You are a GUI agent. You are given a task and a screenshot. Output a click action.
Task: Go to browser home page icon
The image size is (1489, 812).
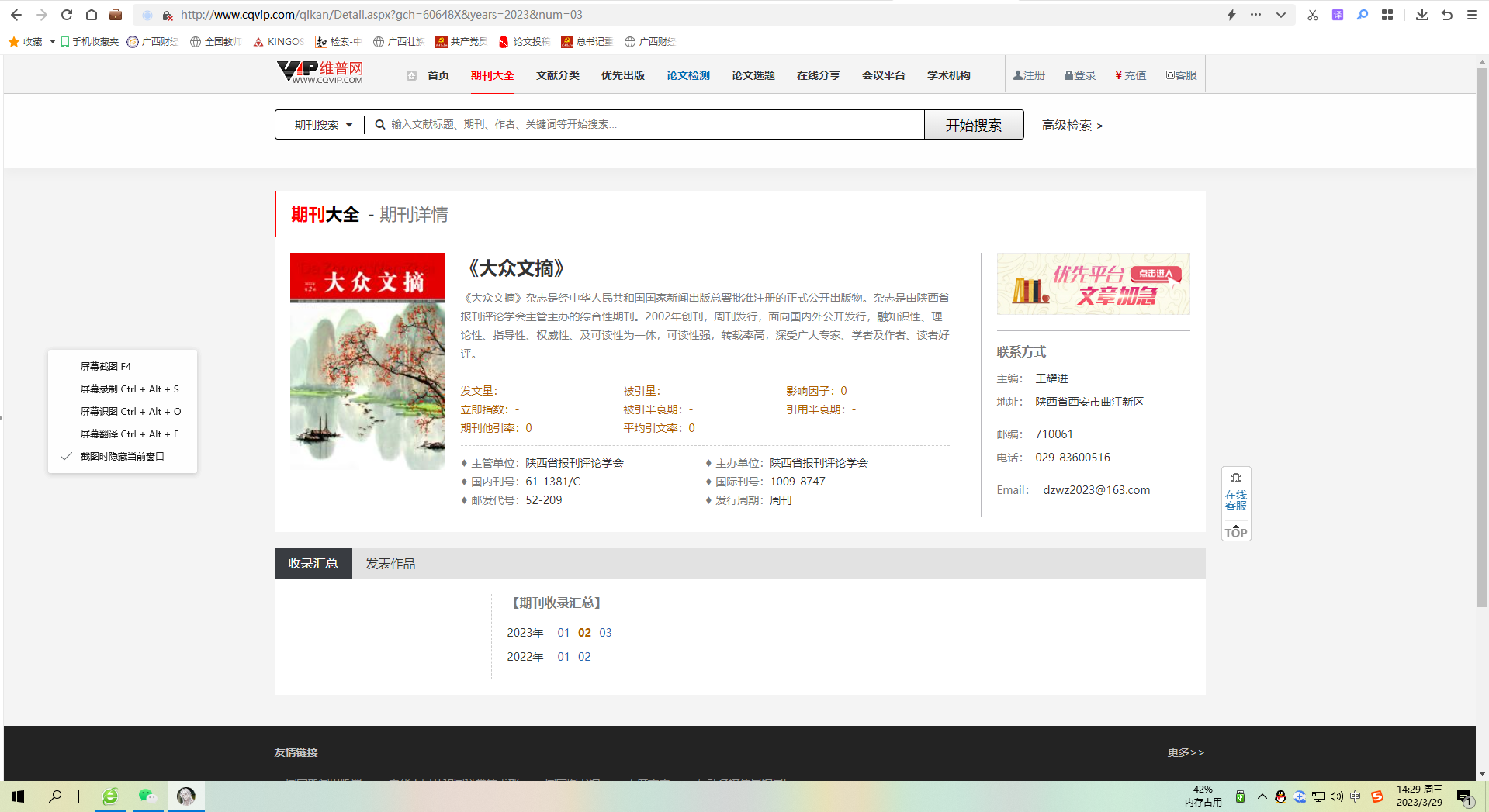[92, 15]
